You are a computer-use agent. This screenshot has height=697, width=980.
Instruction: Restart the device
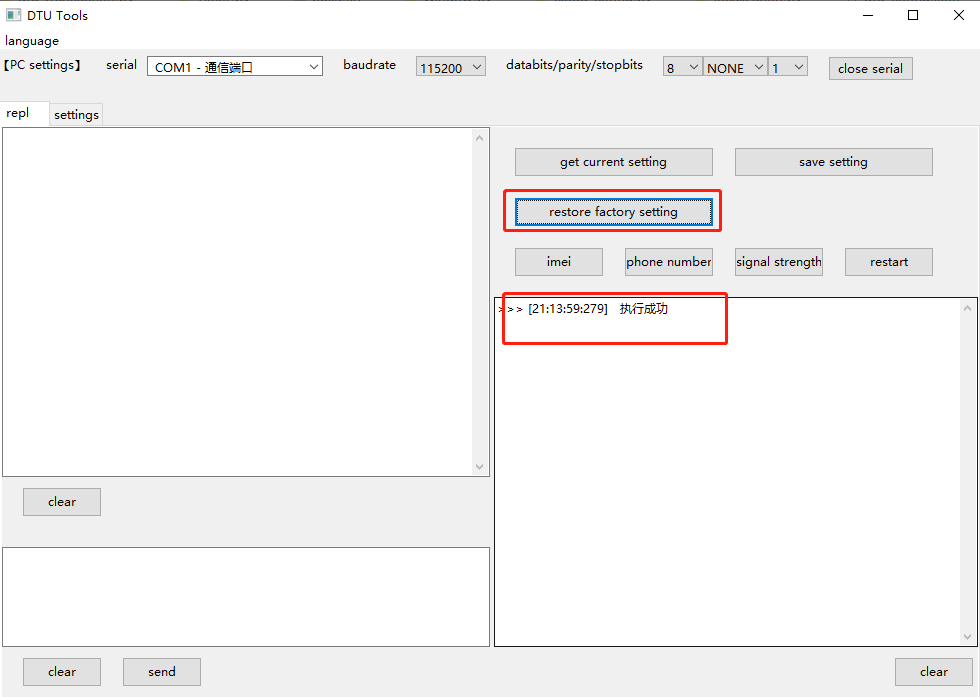888,261
